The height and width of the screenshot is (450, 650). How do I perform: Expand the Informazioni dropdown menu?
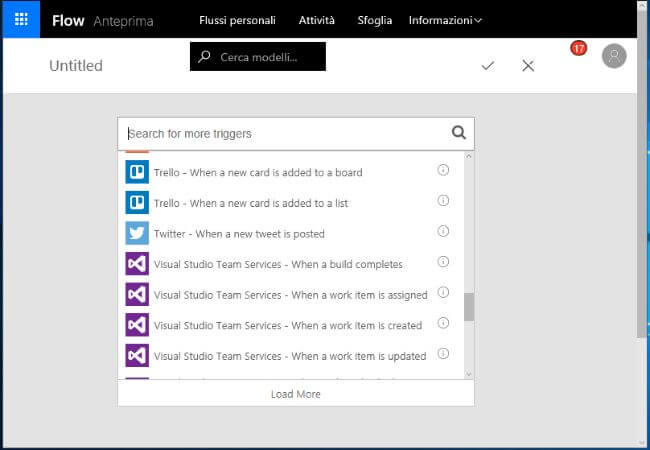pyautogui.click(x=445, y=20)
